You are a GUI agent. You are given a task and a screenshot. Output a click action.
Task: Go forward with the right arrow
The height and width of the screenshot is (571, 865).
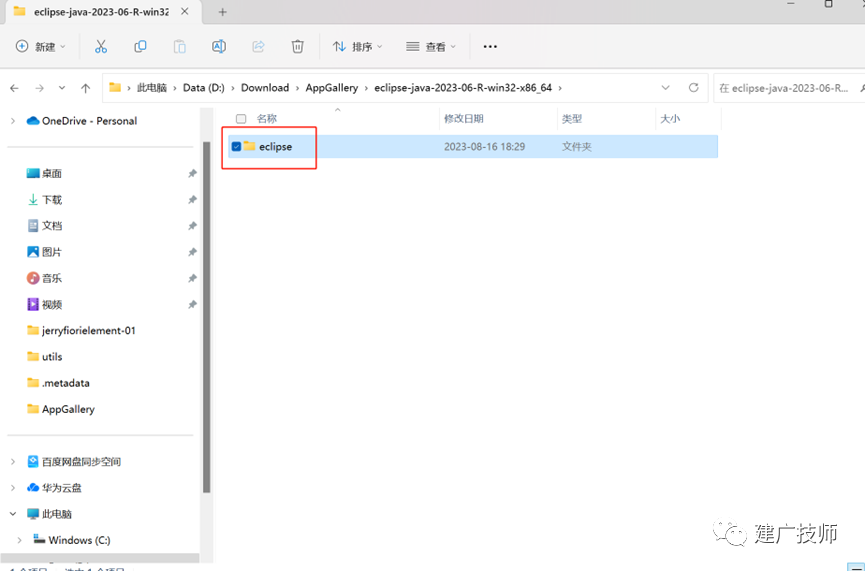(39, 88)
